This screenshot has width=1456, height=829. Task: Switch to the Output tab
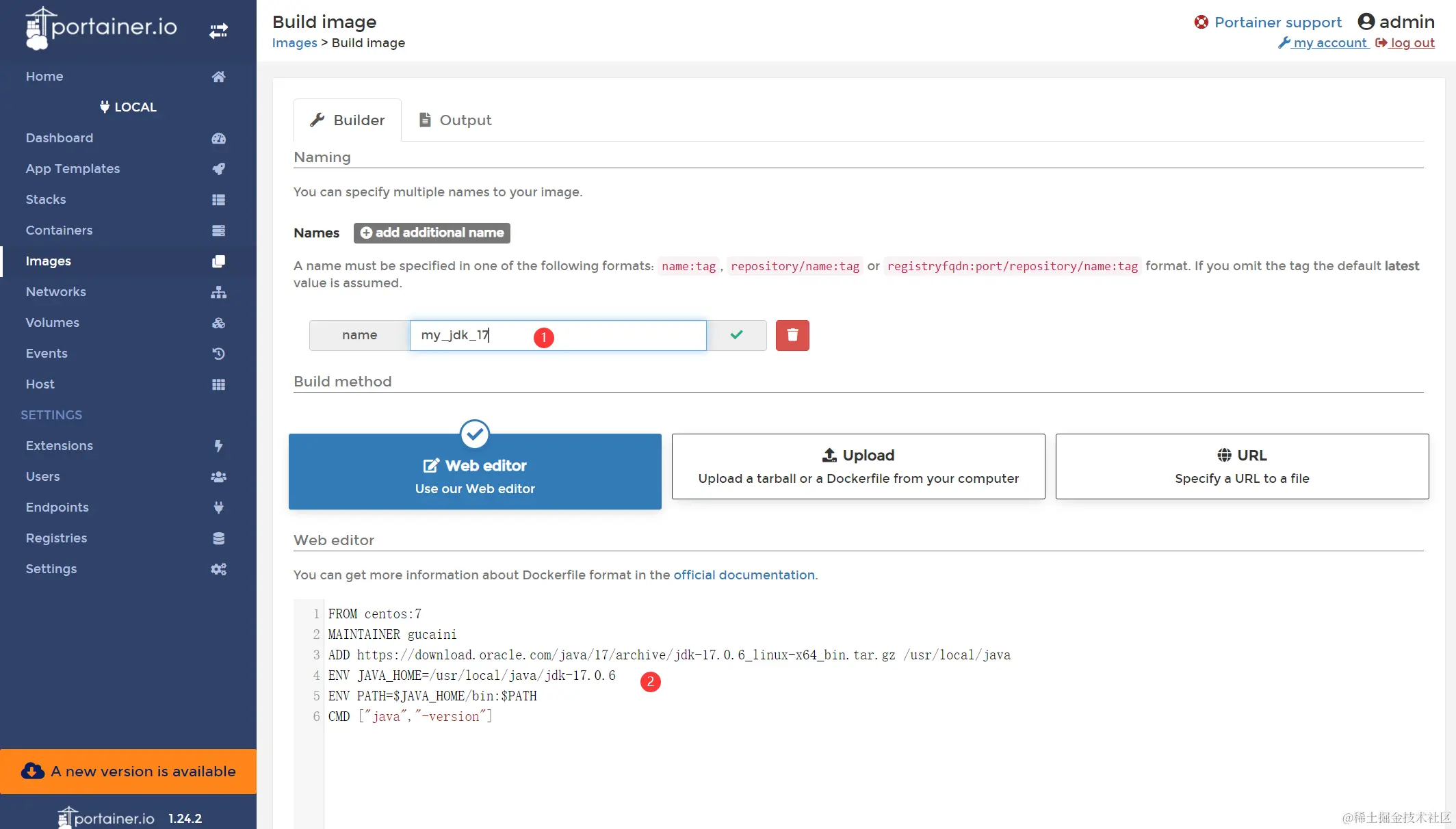(455, 120)
